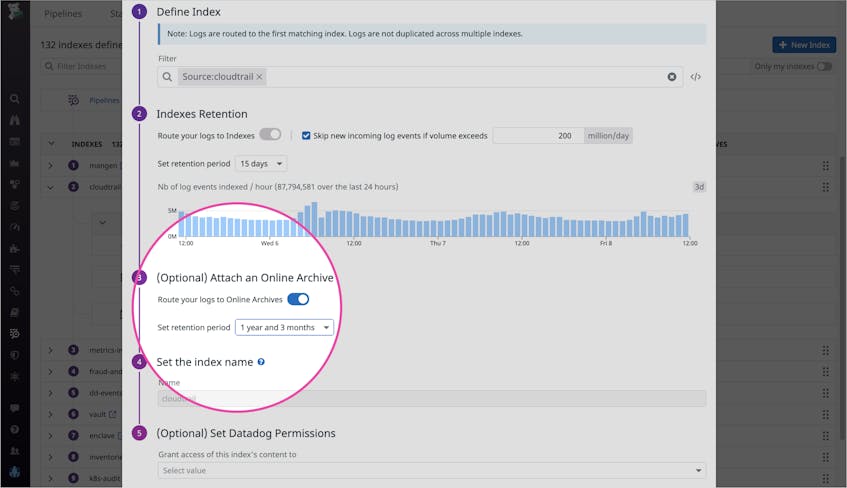Grab the drag handle on metrics row
The image size is (847, 488).
pos(825,351)
